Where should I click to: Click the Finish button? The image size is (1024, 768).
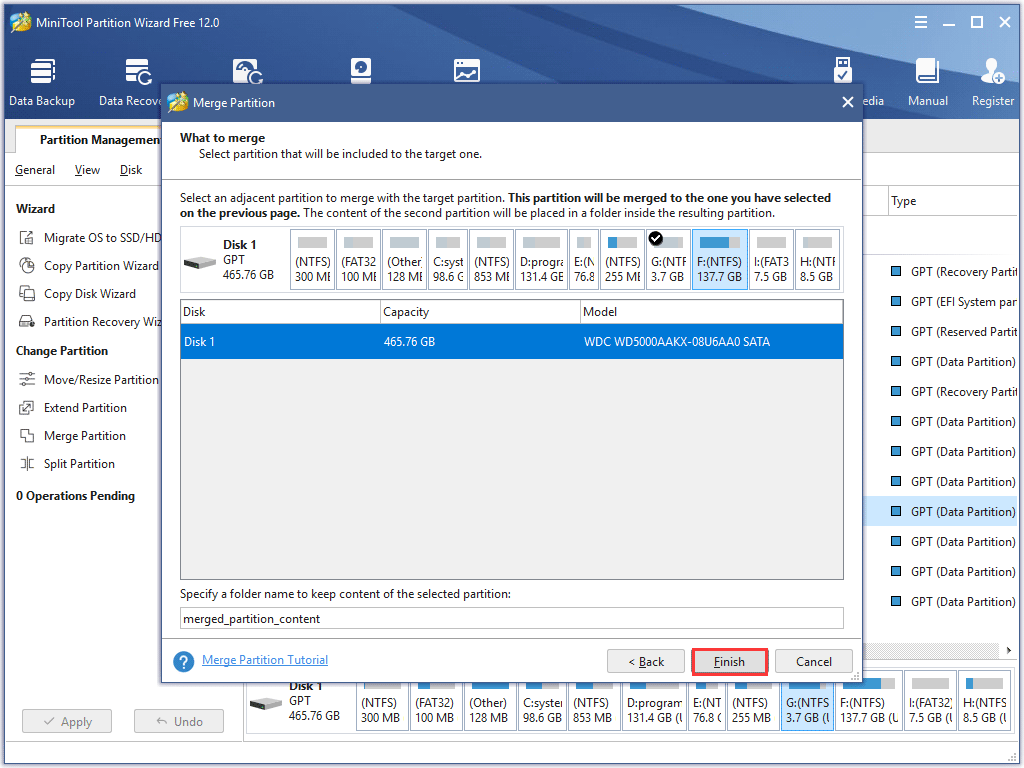729,662
